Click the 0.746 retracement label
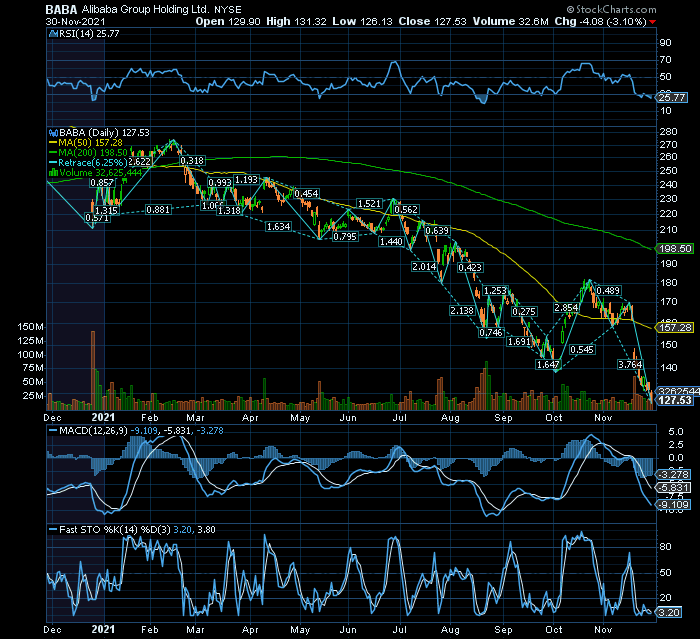Screen dimensions: 700x639 coord(491,332)
